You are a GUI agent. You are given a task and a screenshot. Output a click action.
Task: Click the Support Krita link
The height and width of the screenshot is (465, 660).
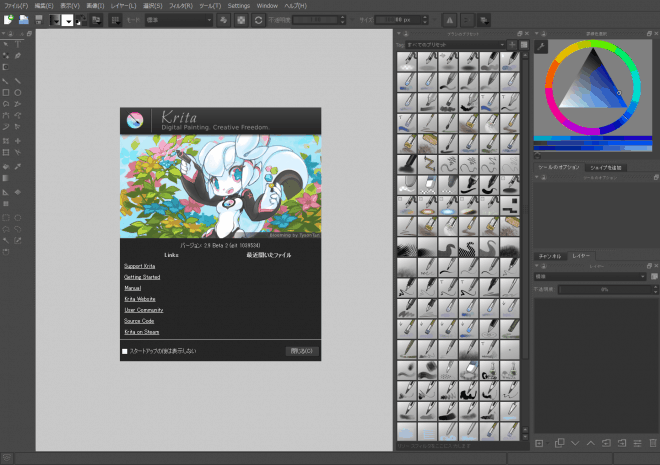pos(139,266)
